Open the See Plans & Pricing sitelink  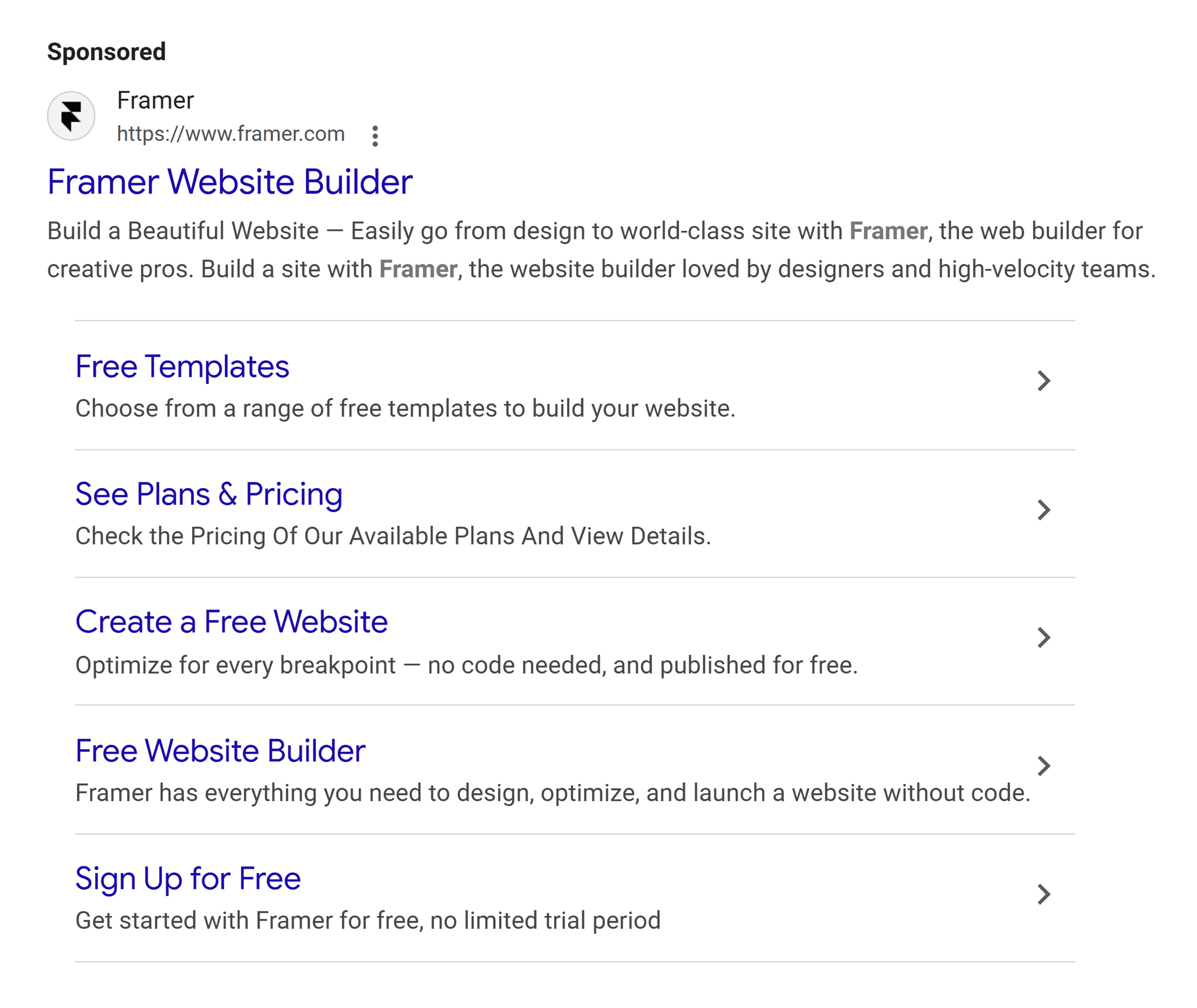coord(209,494)
